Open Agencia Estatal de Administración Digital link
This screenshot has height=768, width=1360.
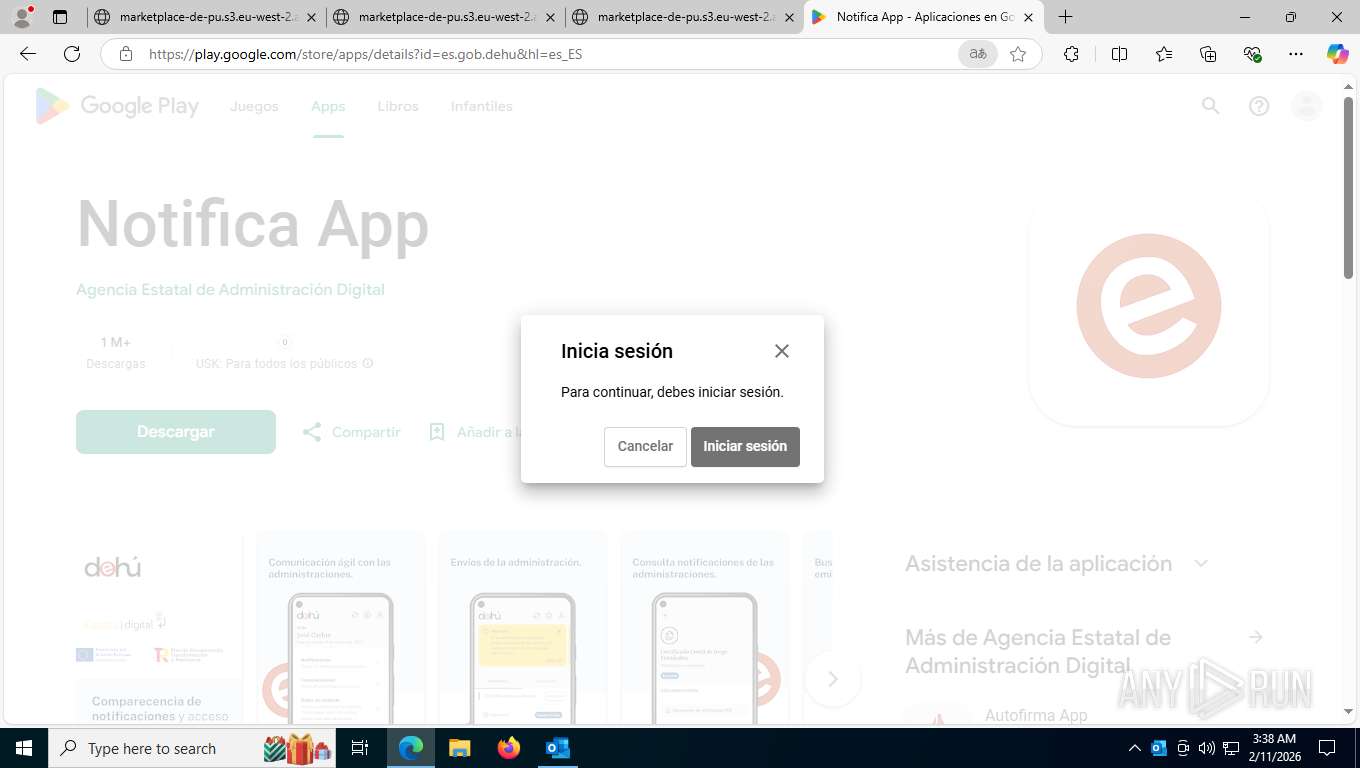click(x=230, y=290)
